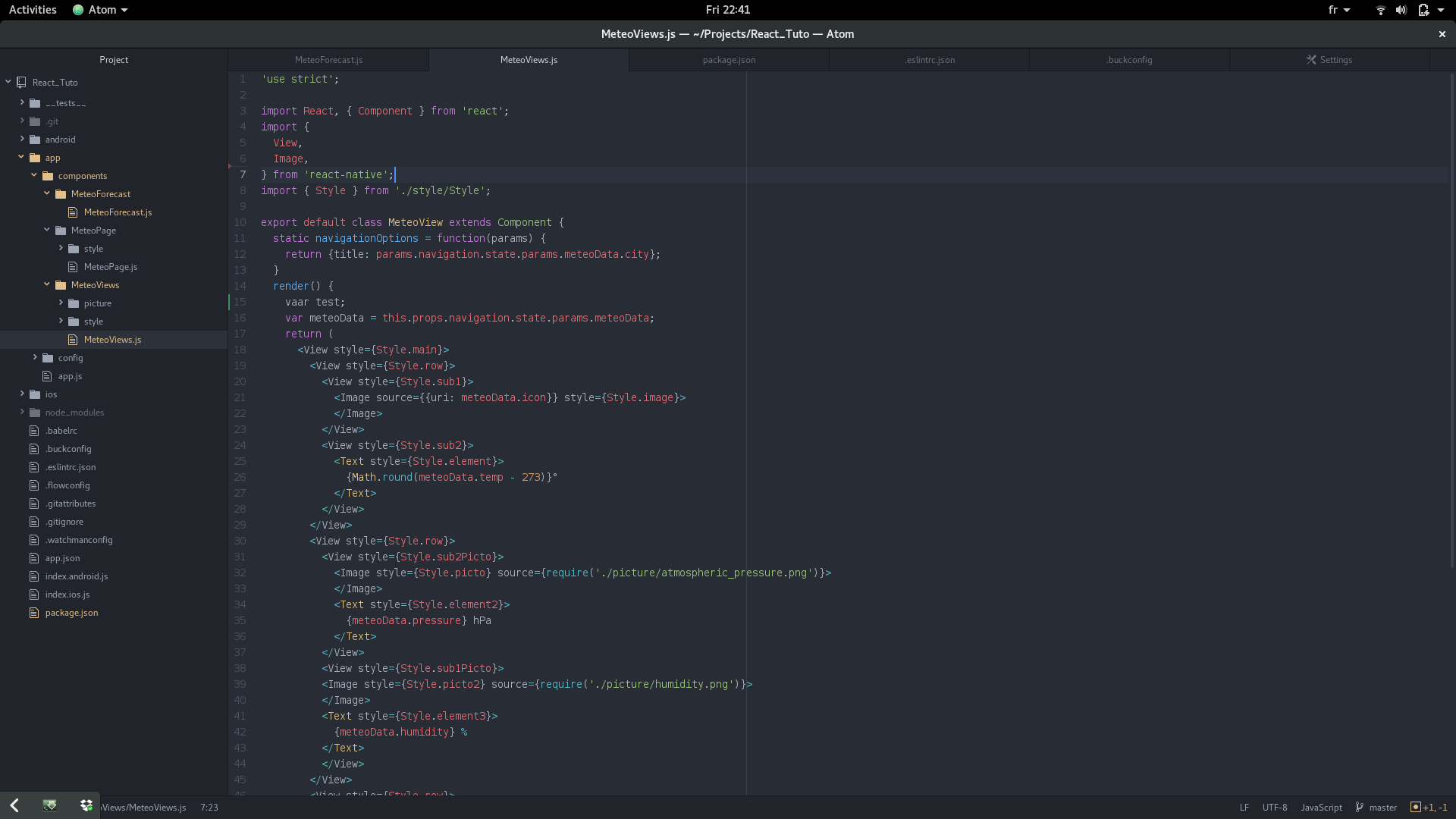Click the UTF-8 encoding selector
Viewport: 1456px width, 819px height.
1275,807
